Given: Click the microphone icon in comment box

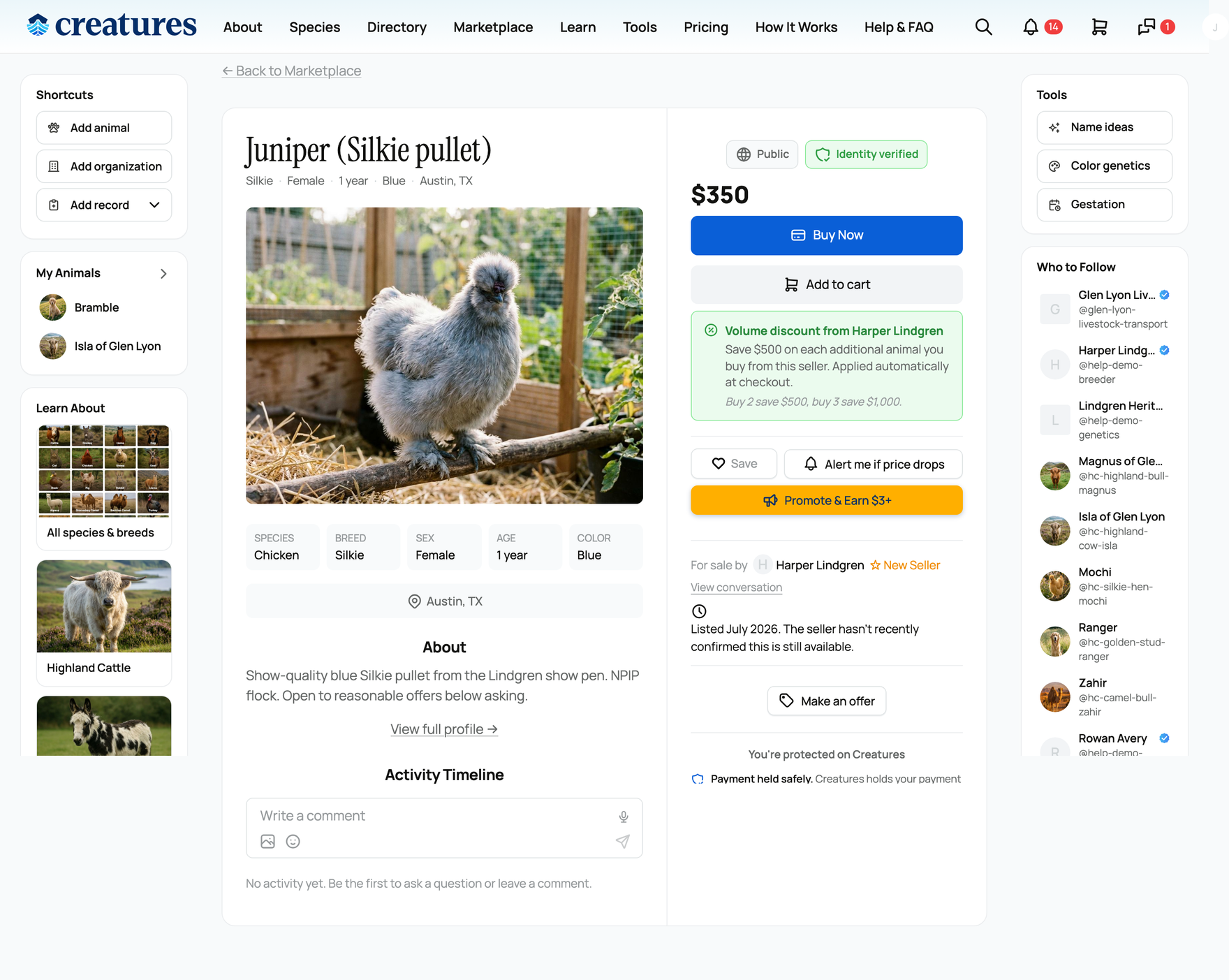Looking at the screenshot, I should point(624,817).
